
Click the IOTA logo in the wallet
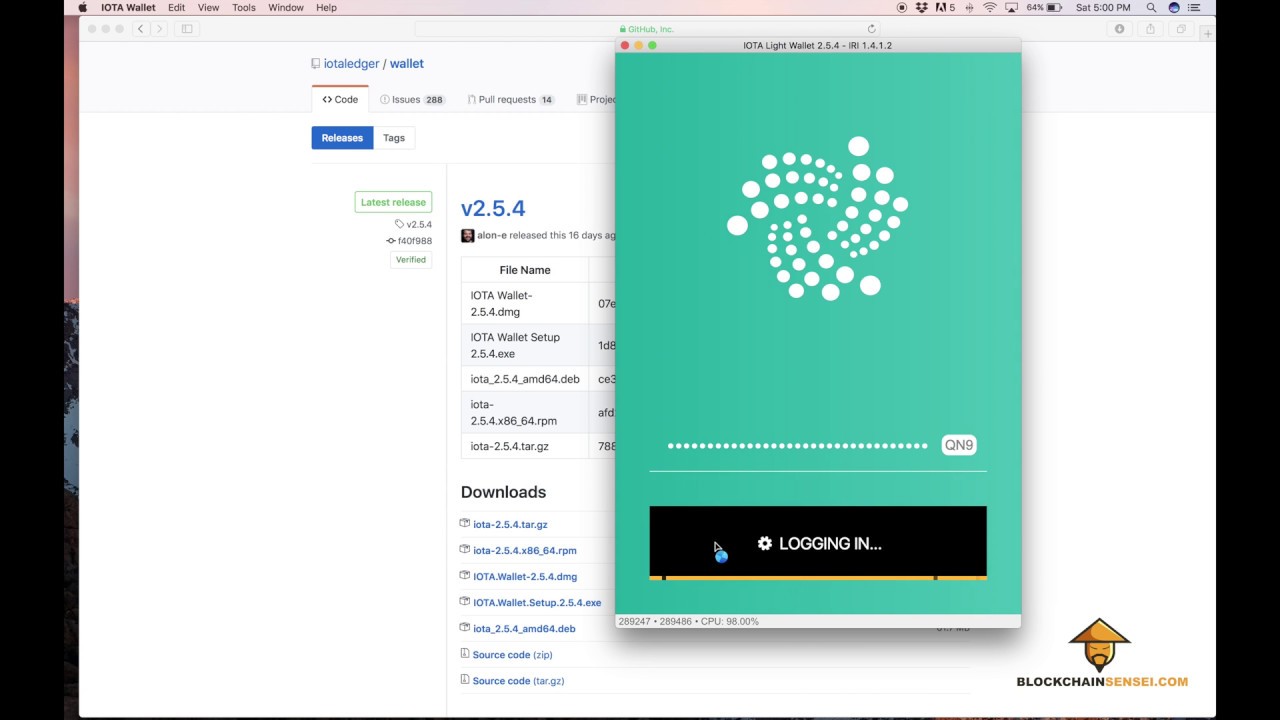817,217
